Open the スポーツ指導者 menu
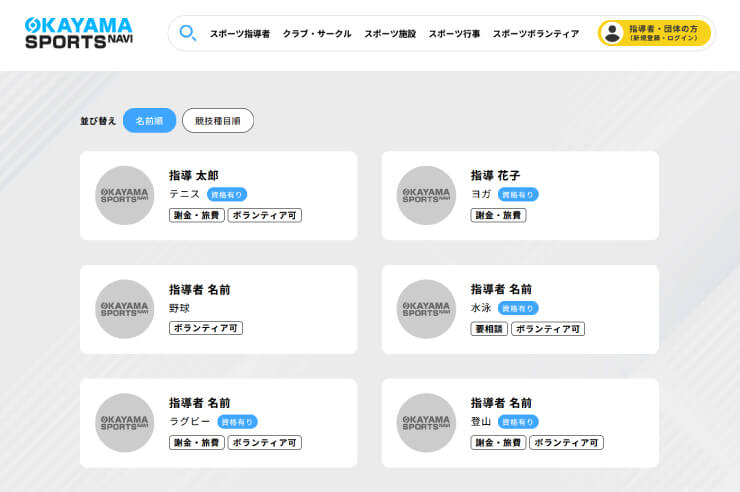 pos(239,34)
